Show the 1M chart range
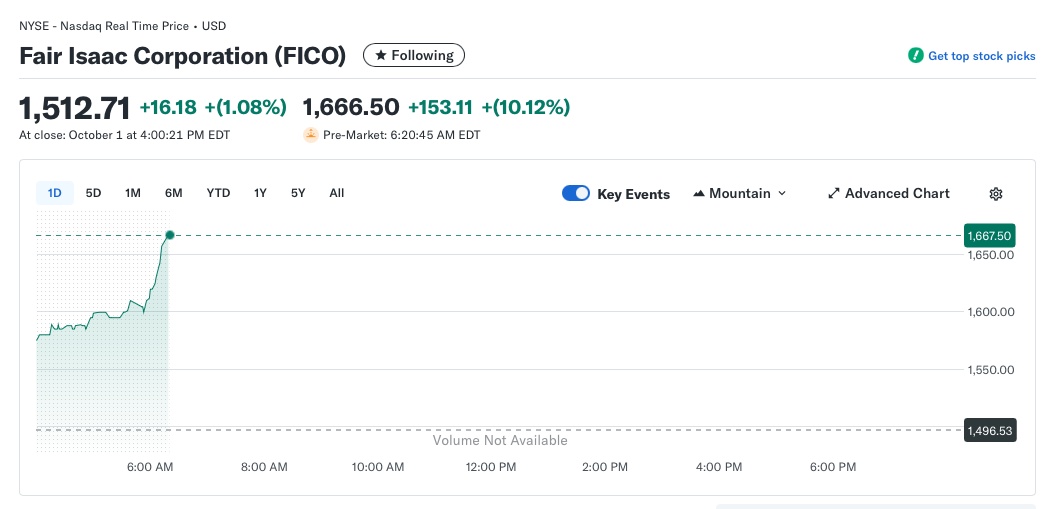The width and height of the screenshot is (1053, 509). [x=133, y=193]
